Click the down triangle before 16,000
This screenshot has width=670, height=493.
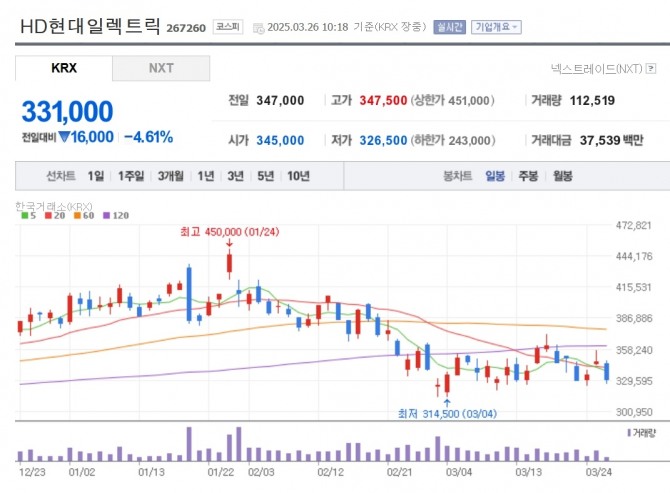click(64, 137)
